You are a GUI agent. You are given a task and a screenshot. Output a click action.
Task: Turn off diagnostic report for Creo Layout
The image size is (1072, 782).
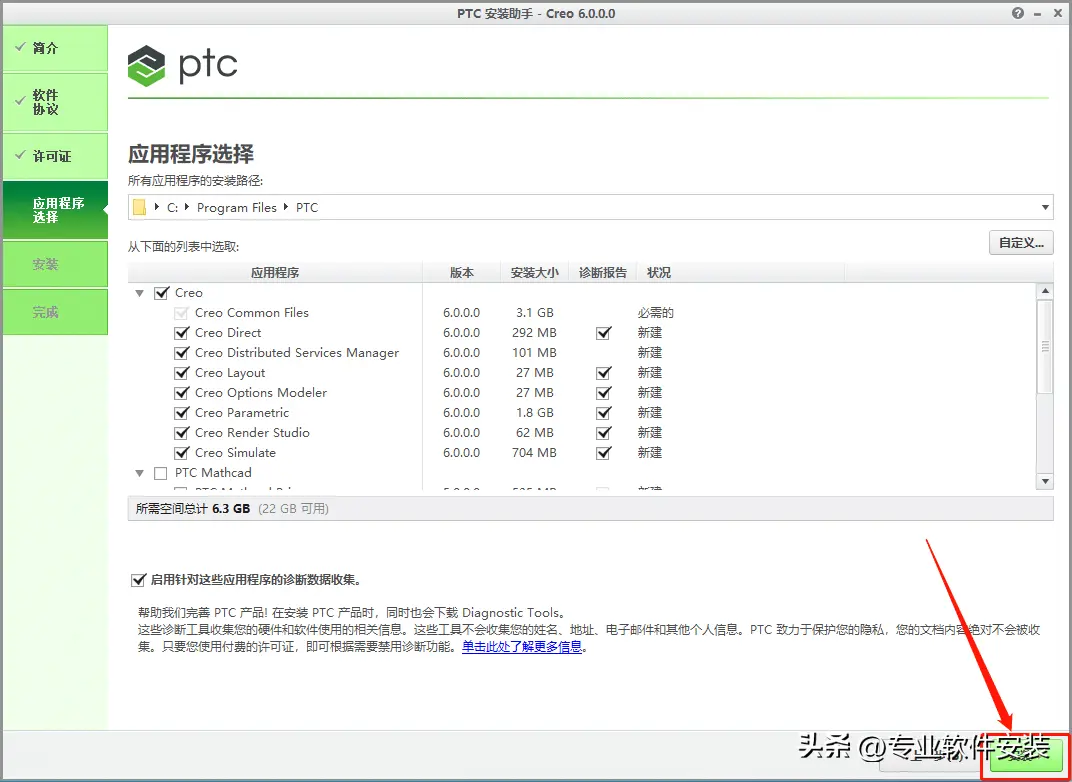coord(603,373)
